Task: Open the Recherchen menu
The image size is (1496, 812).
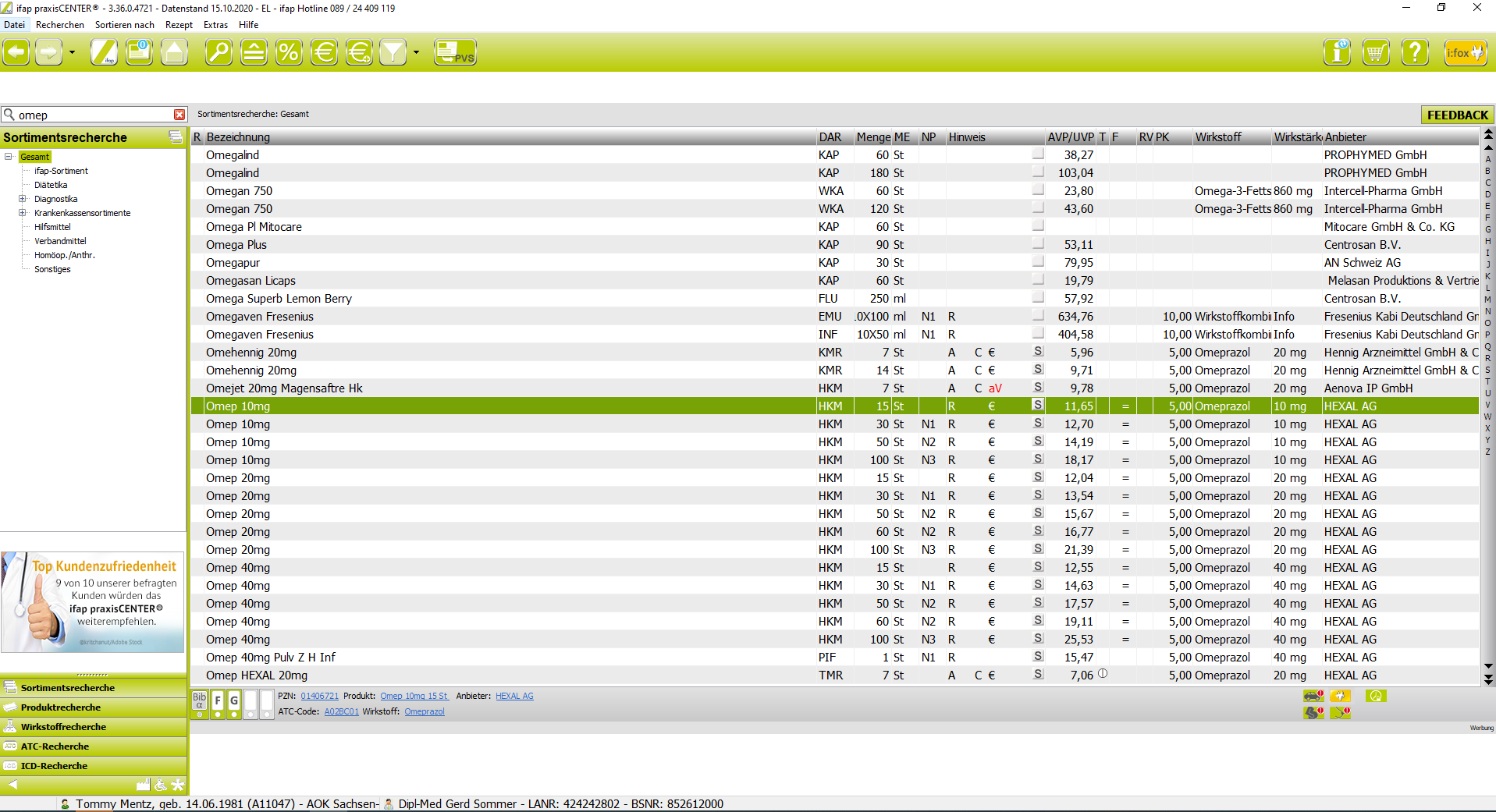Action: 60,25
